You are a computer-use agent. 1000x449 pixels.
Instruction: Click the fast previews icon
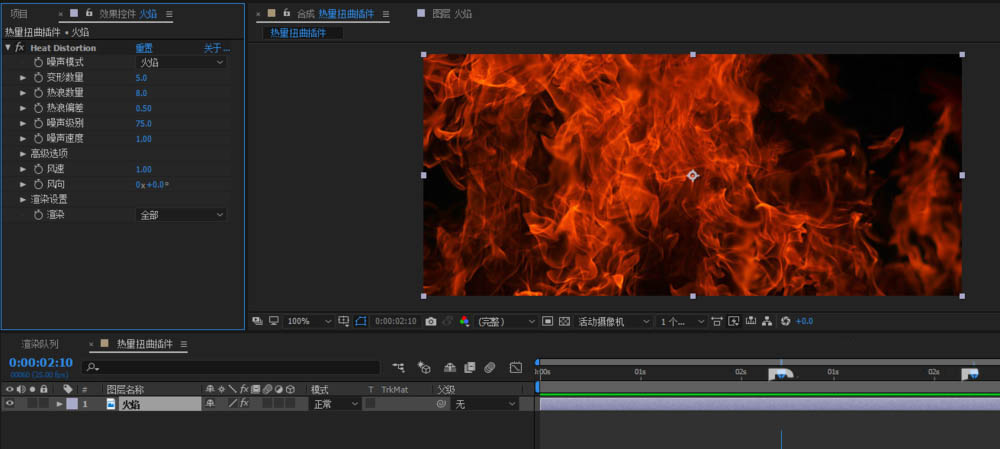734,321
